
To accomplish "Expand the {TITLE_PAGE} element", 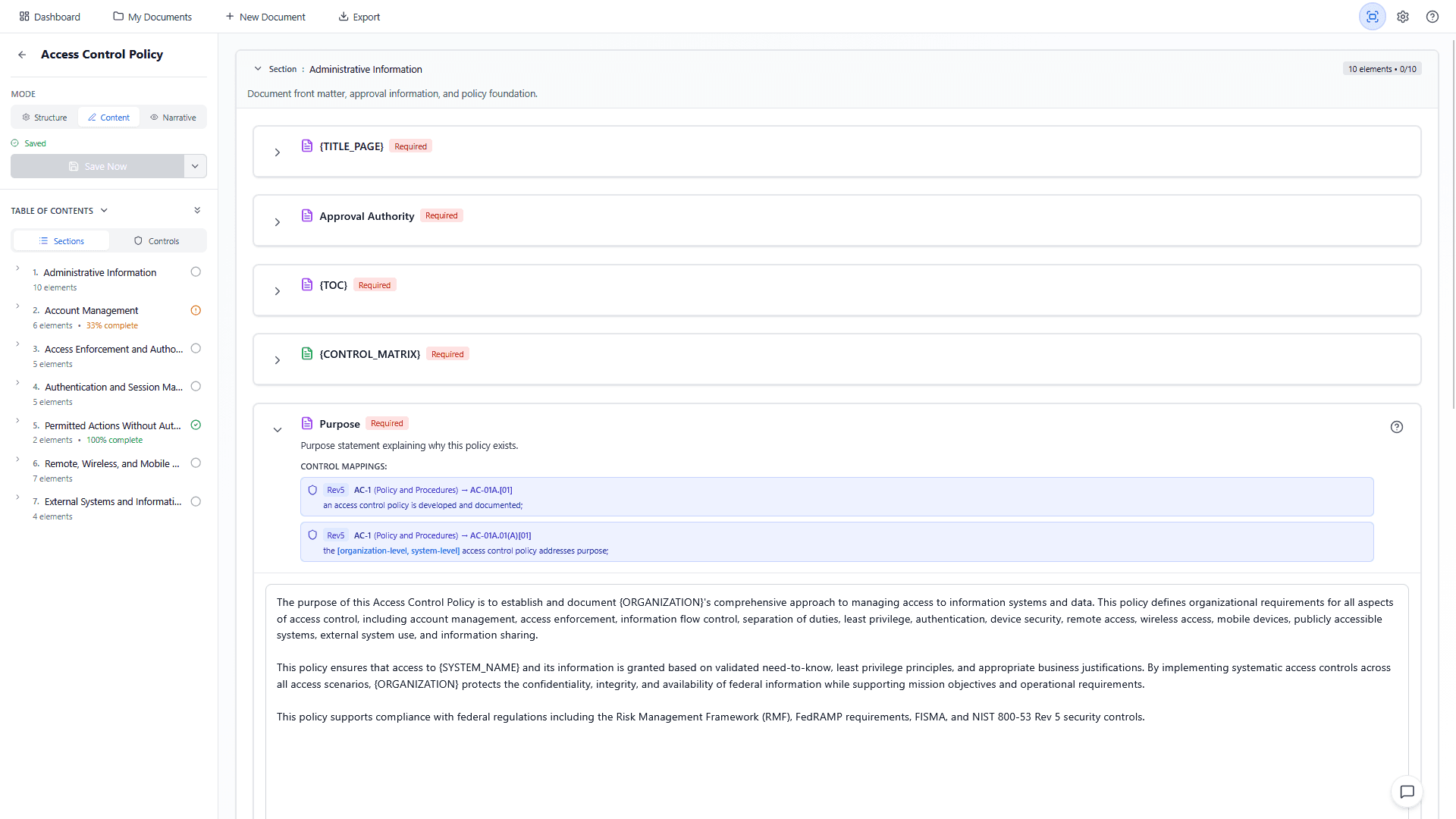I will [x=278, y=152].
